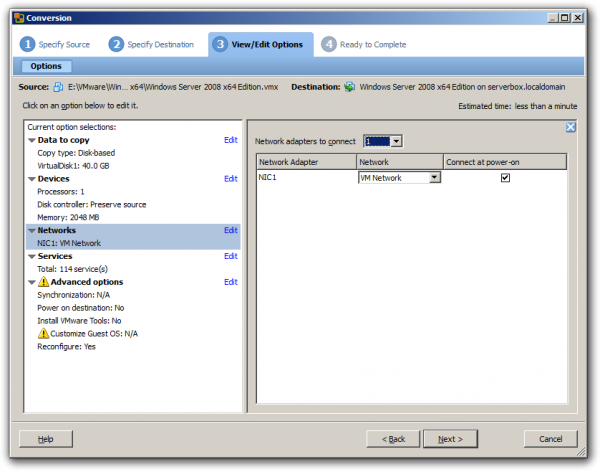The height and width of the screenshot is (472, 600).
Task: Toggle Connect at power-on for NIC1
Action: 505,178
